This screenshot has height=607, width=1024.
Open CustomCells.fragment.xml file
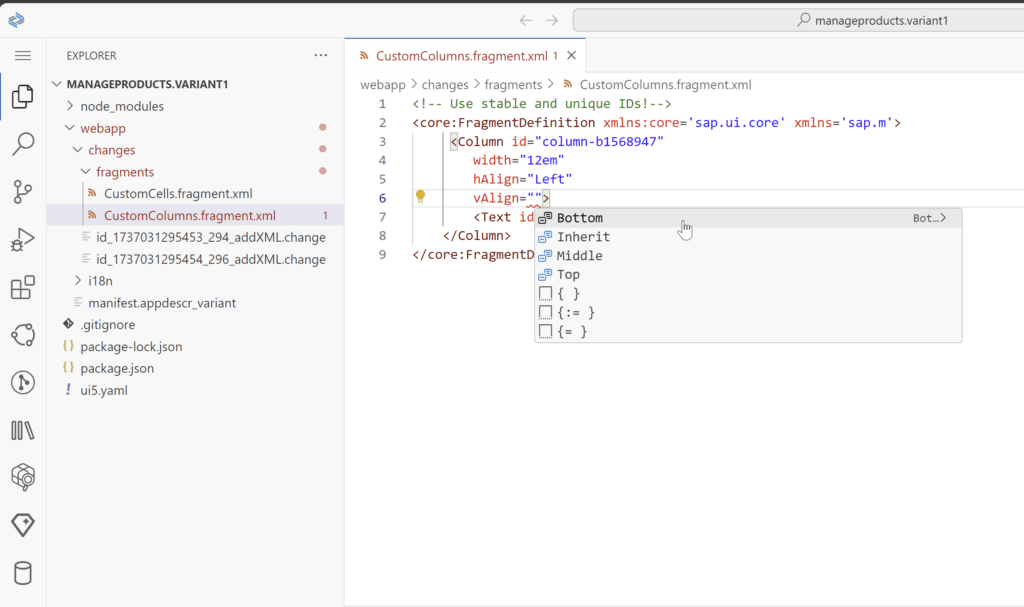click(178, 193)
